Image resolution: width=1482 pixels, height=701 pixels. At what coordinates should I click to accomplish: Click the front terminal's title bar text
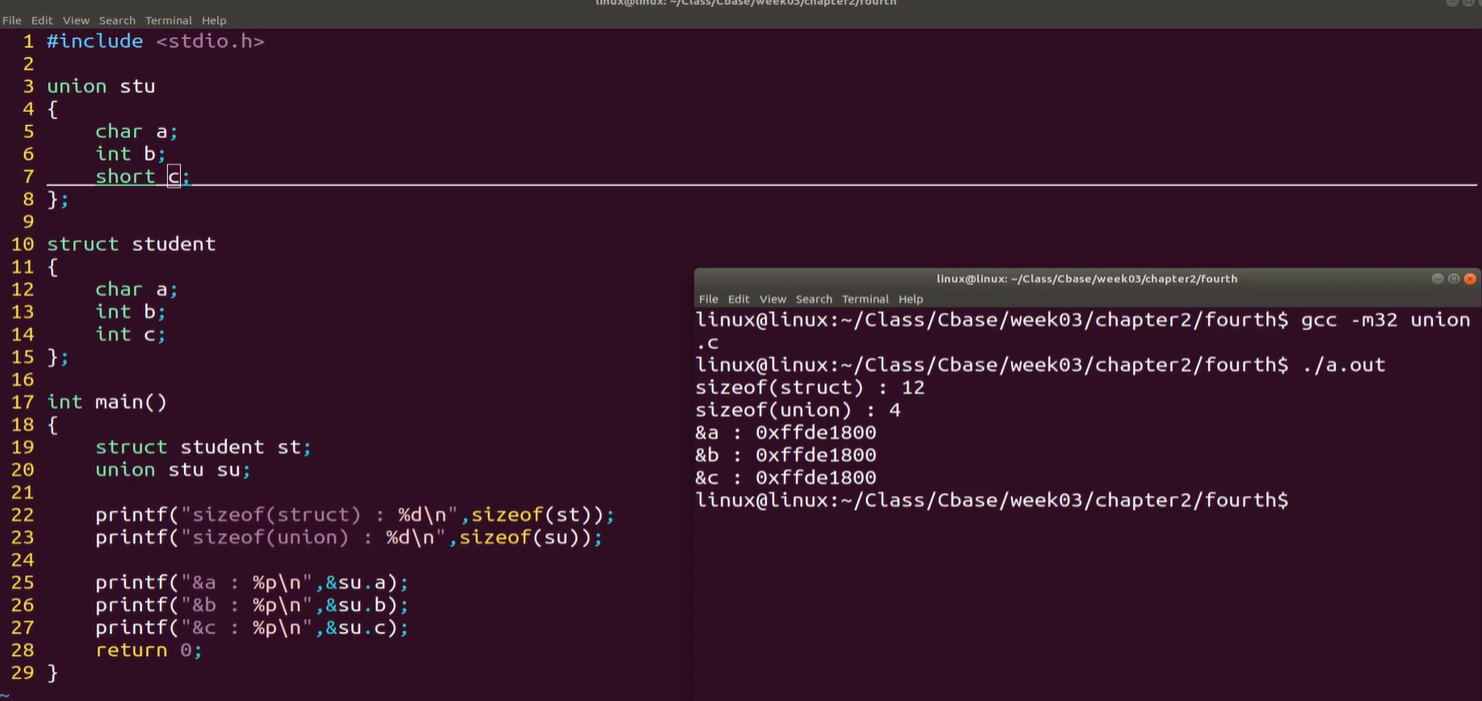pos(1087,279)
